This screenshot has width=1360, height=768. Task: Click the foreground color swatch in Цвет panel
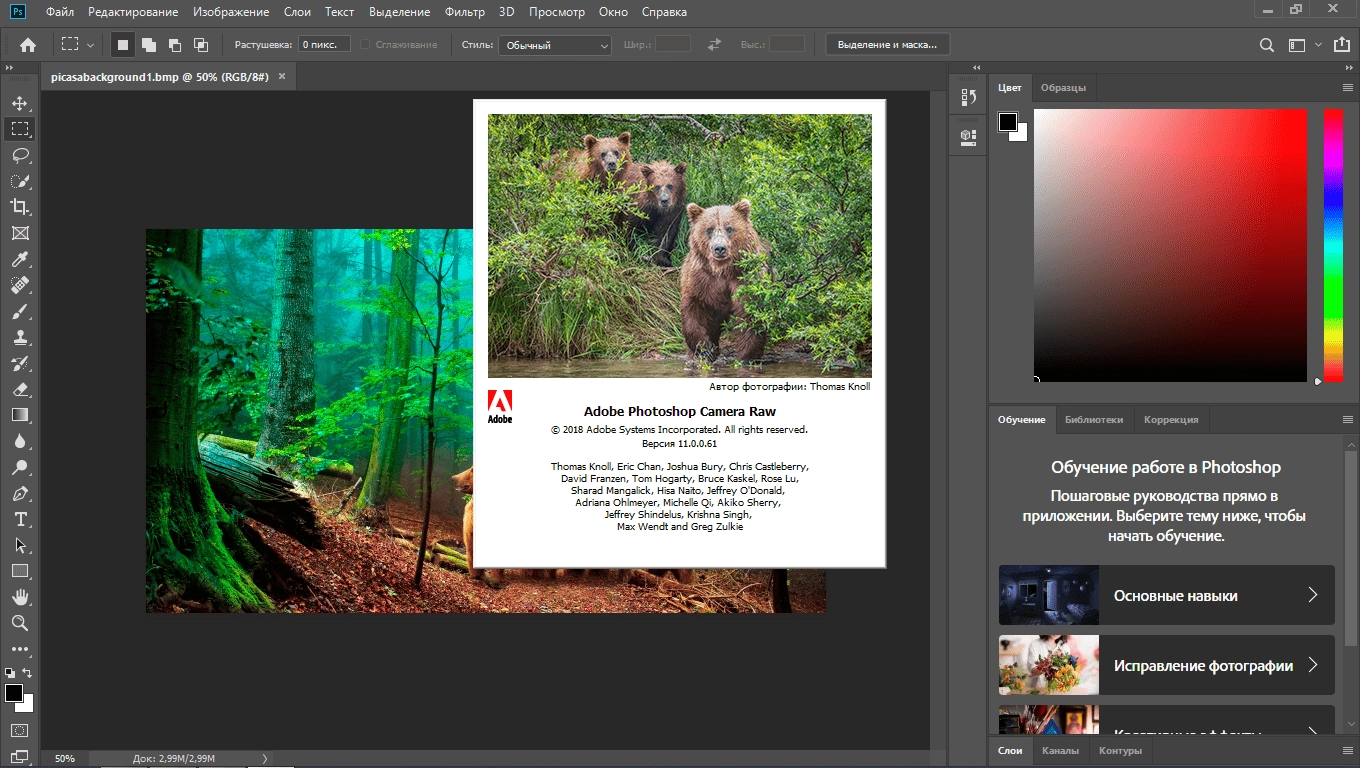[x=1008, y=122]
